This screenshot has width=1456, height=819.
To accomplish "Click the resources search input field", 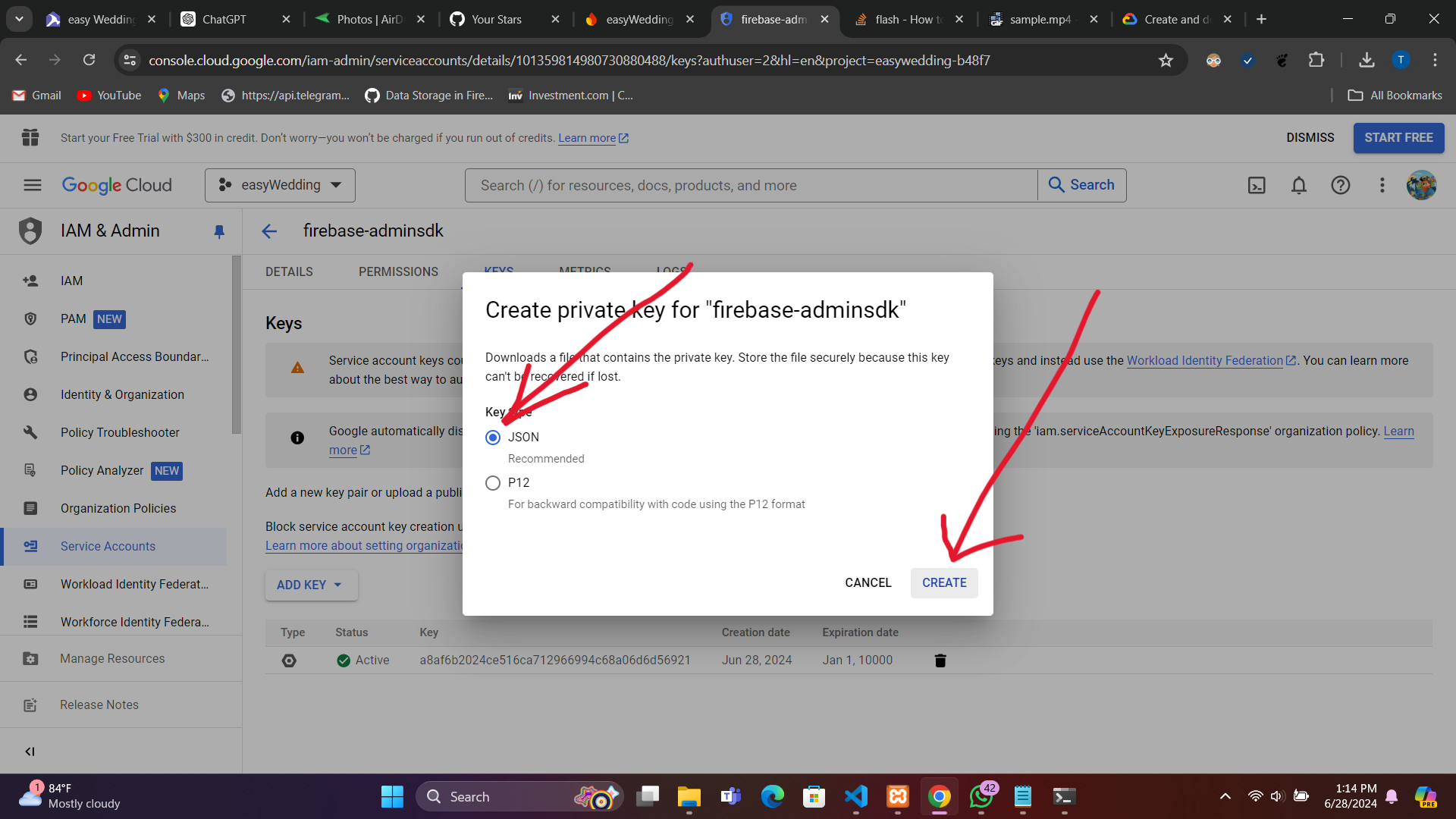I will tap(751, 185).
